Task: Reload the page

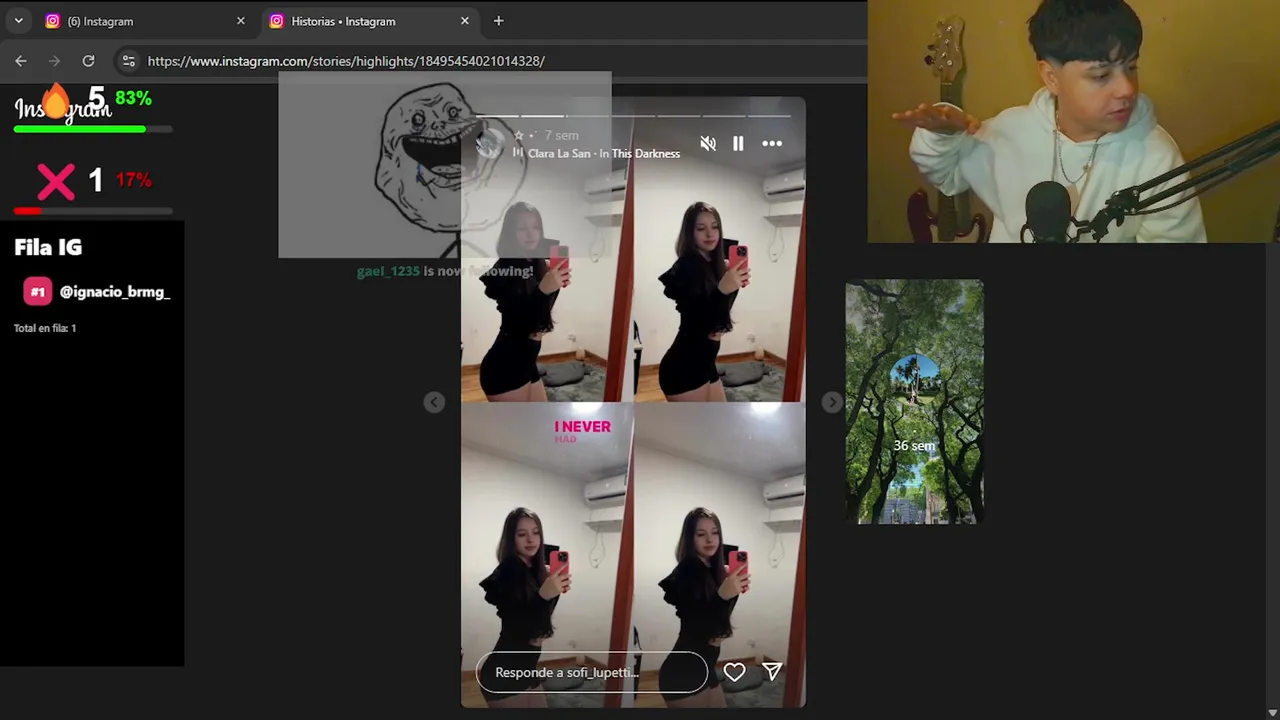Action: coord(88,61)
